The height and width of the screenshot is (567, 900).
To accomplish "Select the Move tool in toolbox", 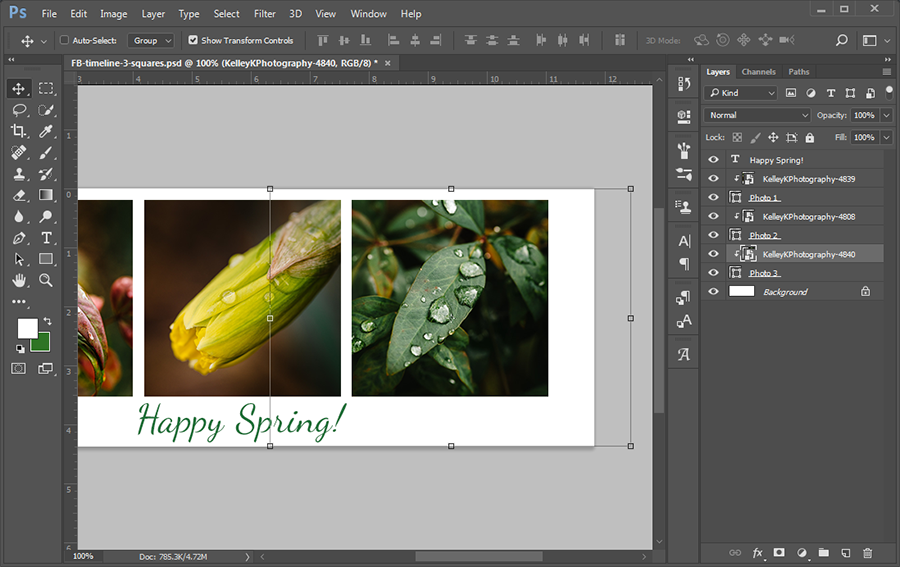I will click(18, 88).
